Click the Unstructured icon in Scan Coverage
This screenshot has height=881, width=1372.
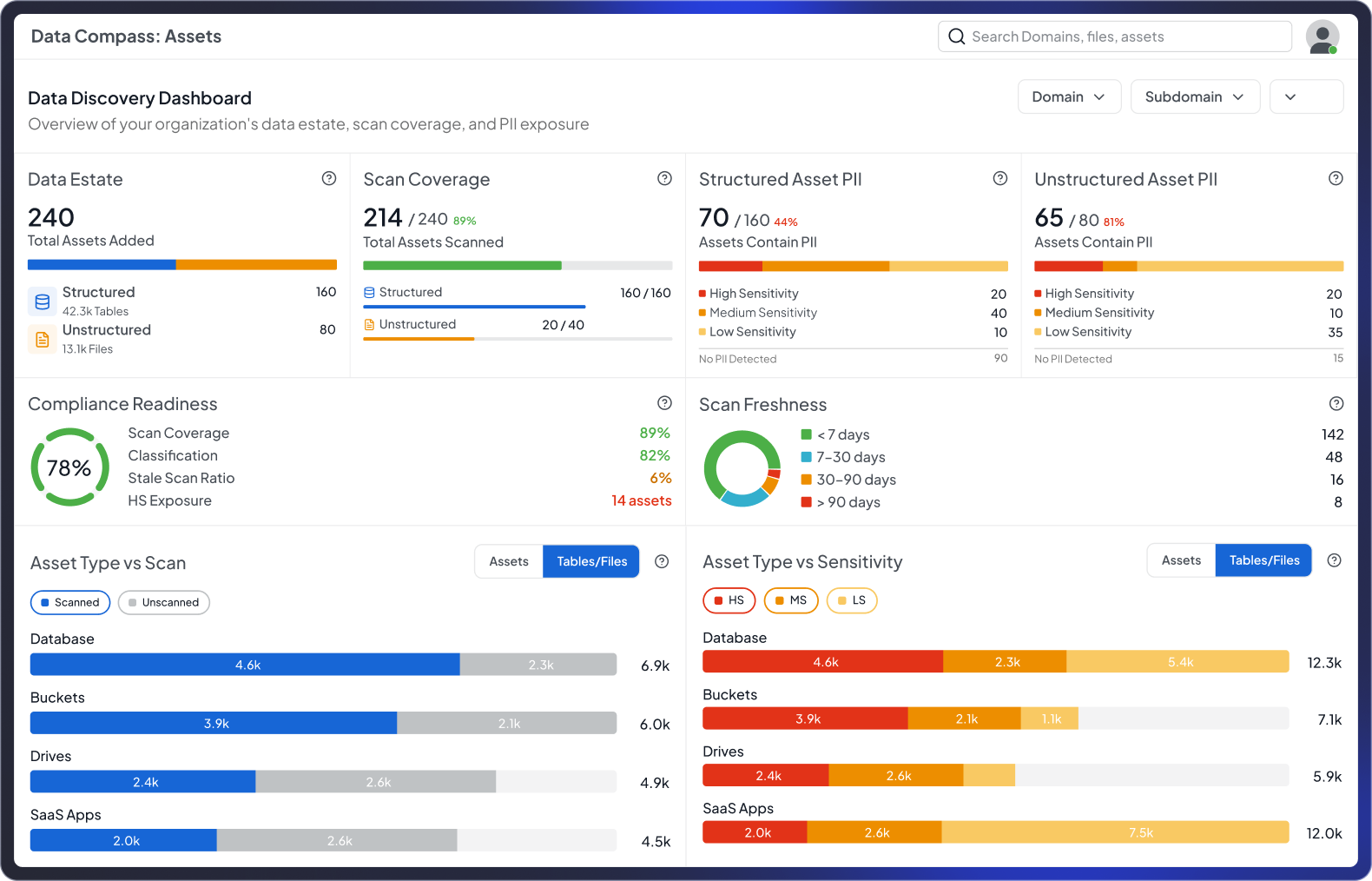tap(369, 324)
